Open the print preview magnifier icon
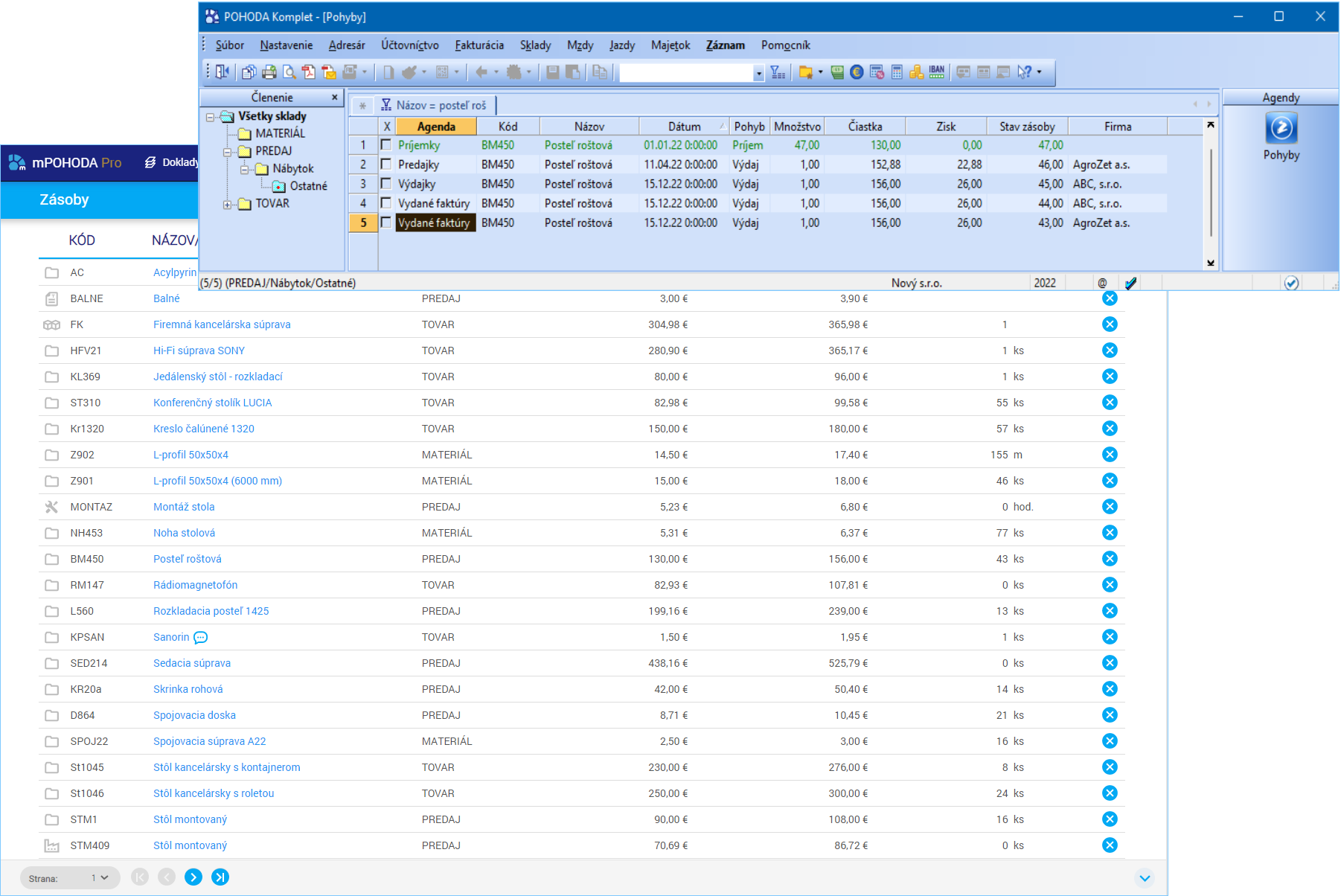This screenshot has height=896, width=1341. pos(289,72)
